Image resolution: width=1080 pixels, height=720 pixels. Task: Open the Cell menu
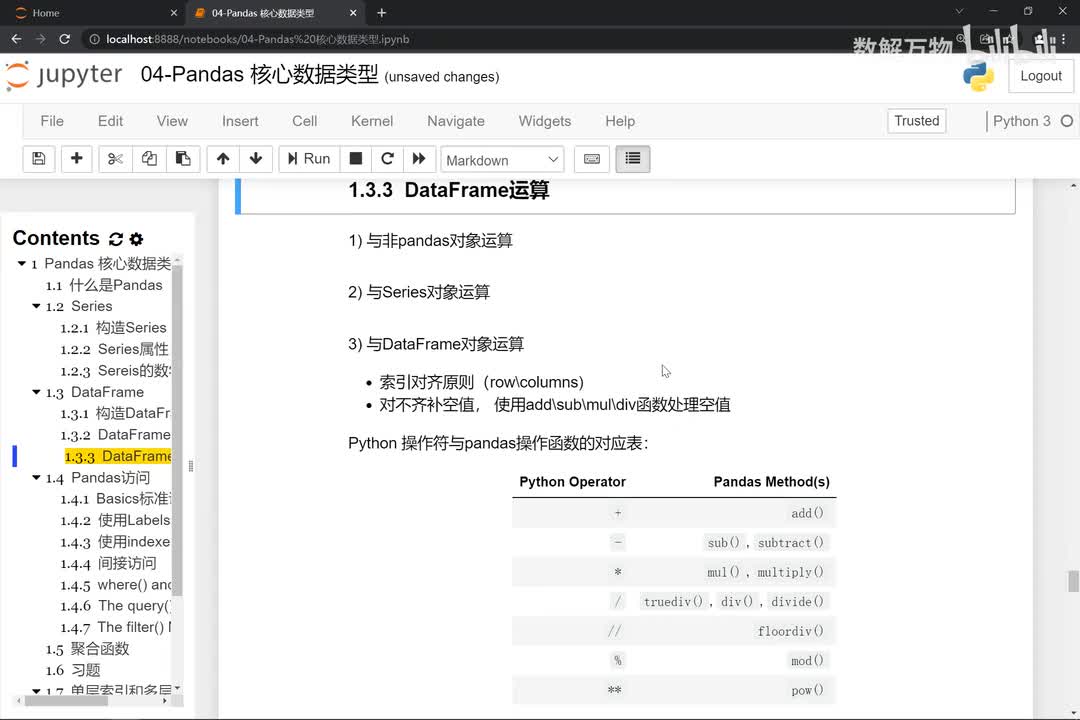(304, 121)
